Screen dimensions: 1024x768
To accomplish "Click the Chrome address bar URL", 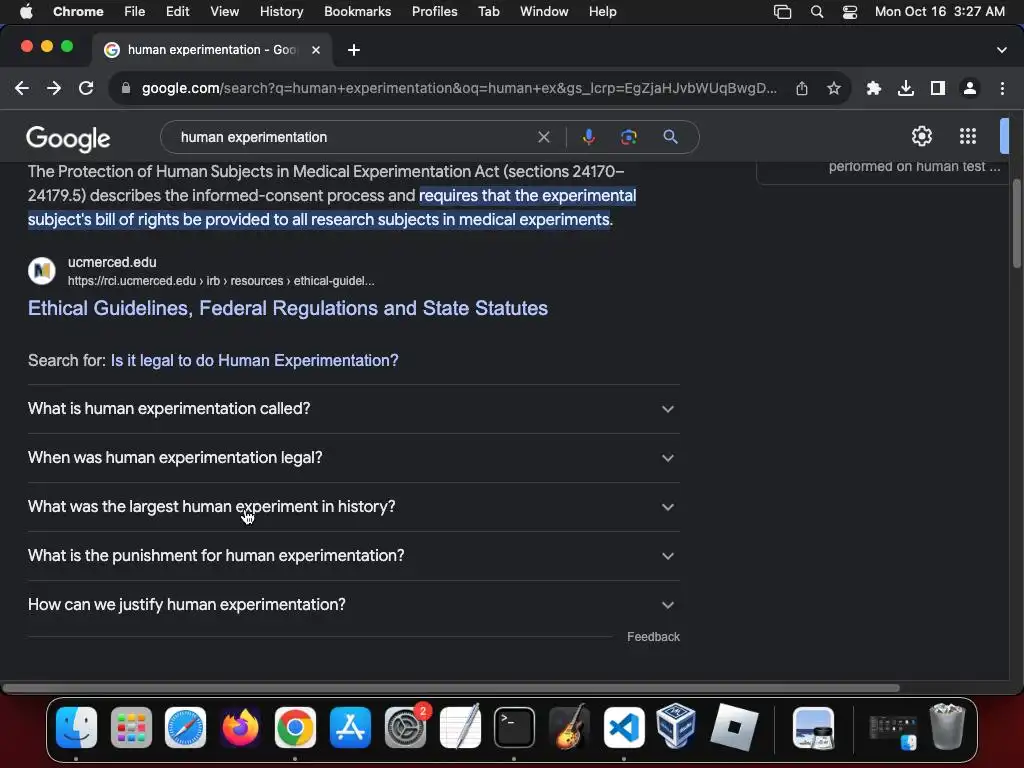I will click(458, 88).
